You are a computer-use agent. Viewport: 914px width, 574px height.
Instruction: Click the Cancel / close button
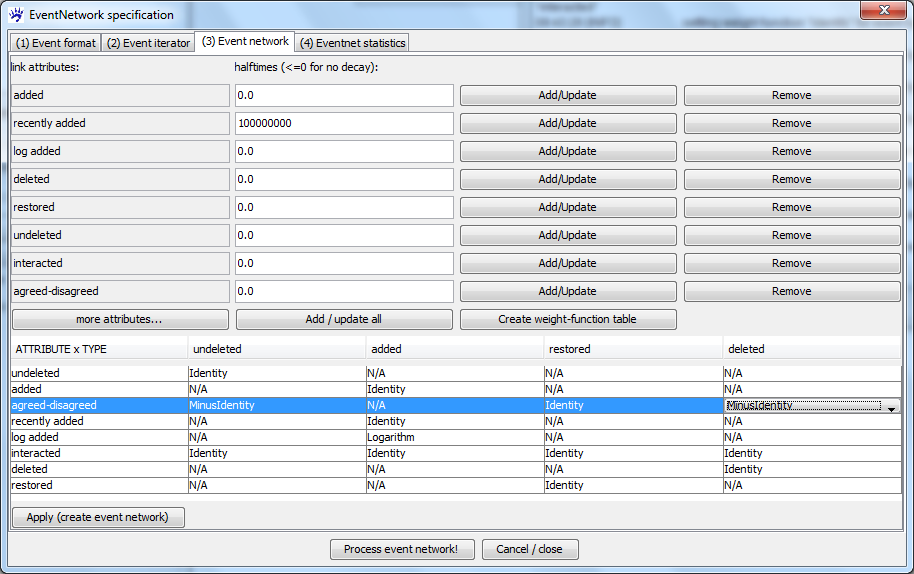(x=530, y=550)
